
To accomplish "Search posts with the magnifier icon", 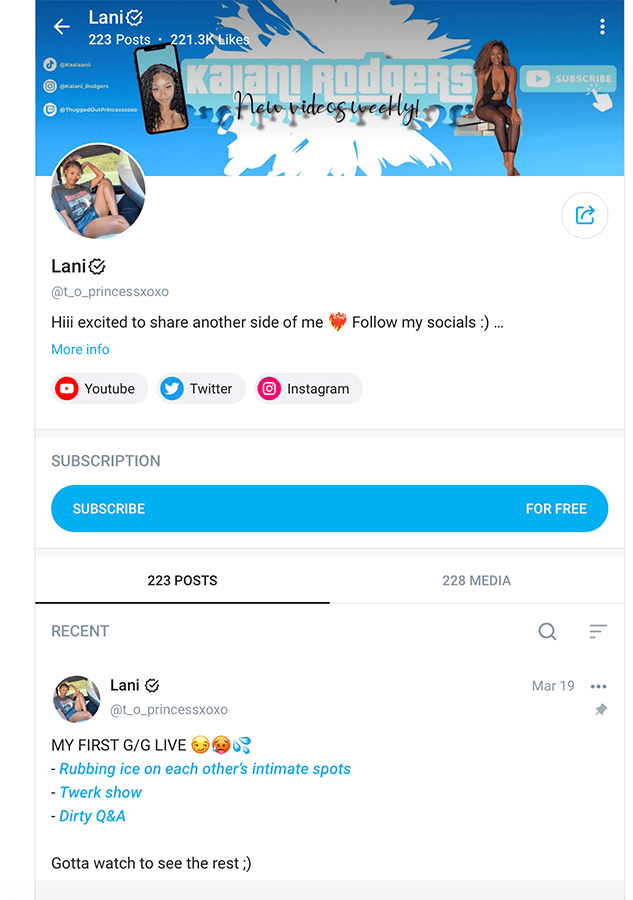I will (547, 631).
